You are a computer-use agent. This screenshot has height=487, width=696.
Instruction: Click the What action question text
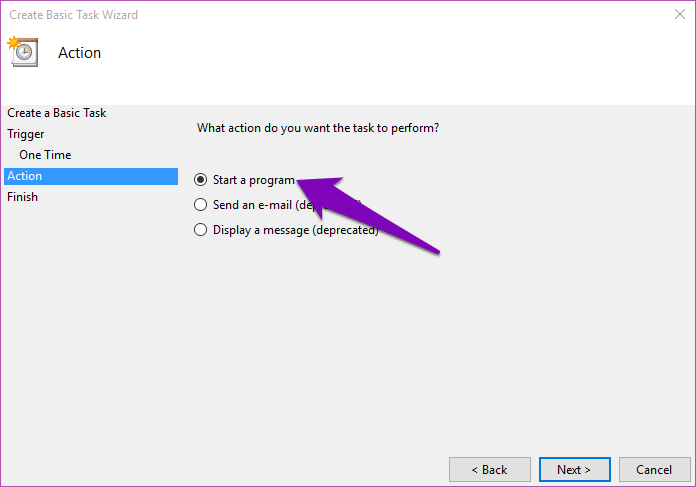(318, 128)
